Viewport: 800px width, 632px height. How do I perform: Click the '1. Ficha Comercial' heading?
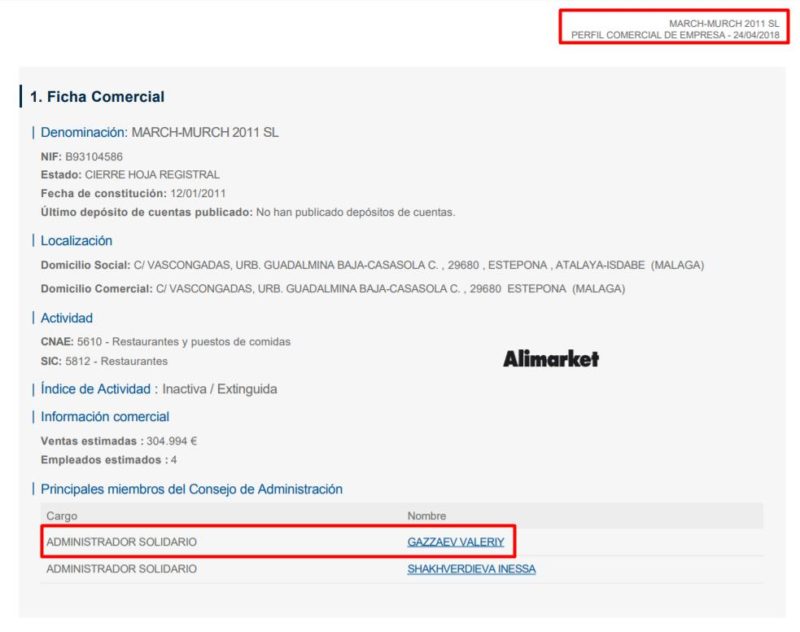97,97
